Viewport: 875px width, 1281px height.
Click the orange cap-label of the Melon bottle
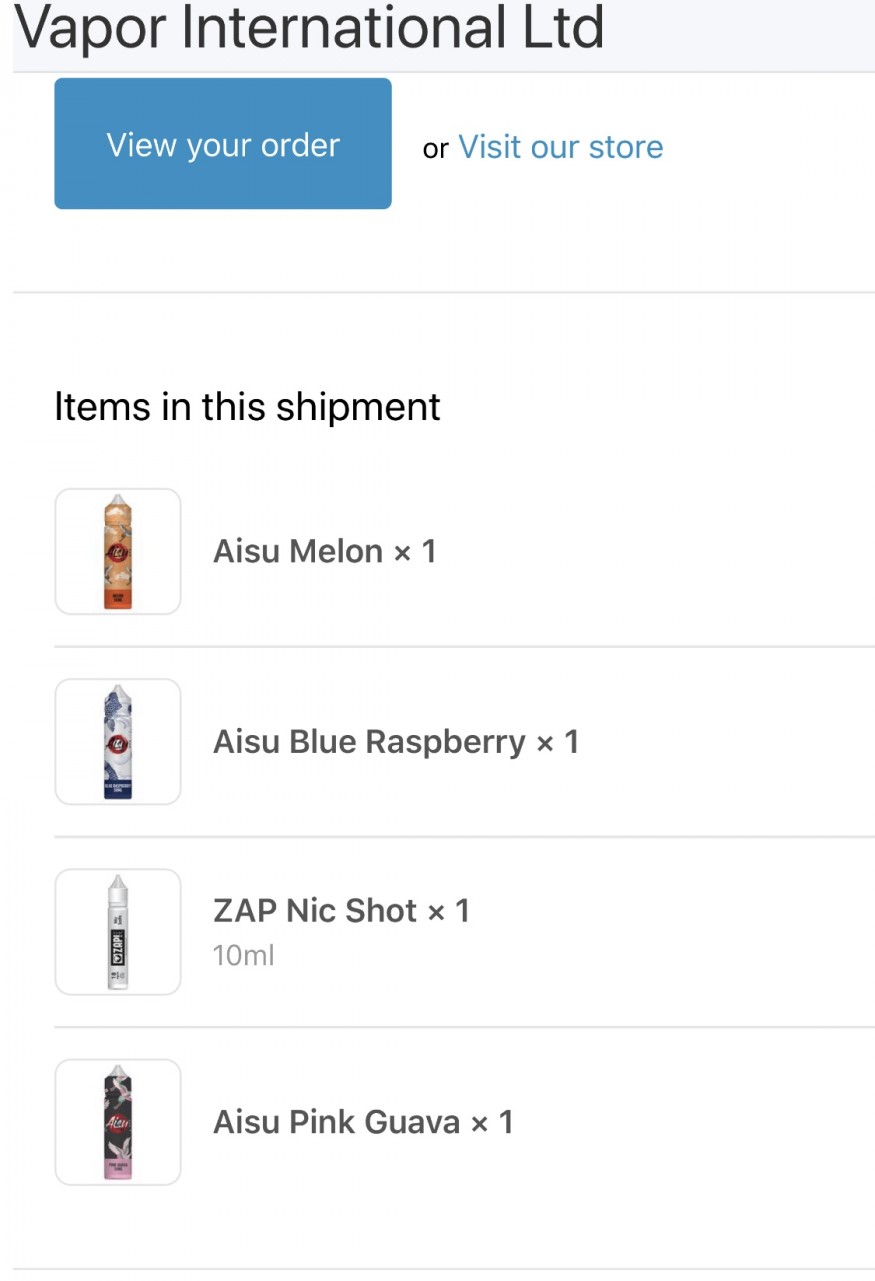[118, 599]
